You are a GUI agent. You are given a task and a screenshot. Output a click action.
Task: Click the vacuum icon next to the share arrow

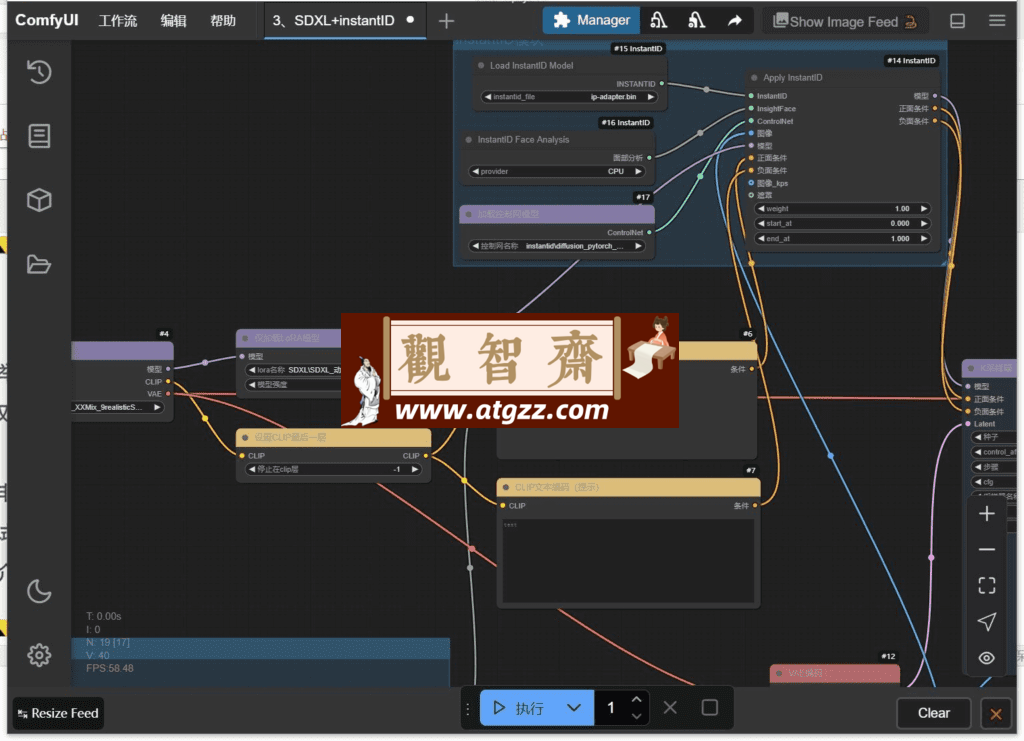[696, 21]
